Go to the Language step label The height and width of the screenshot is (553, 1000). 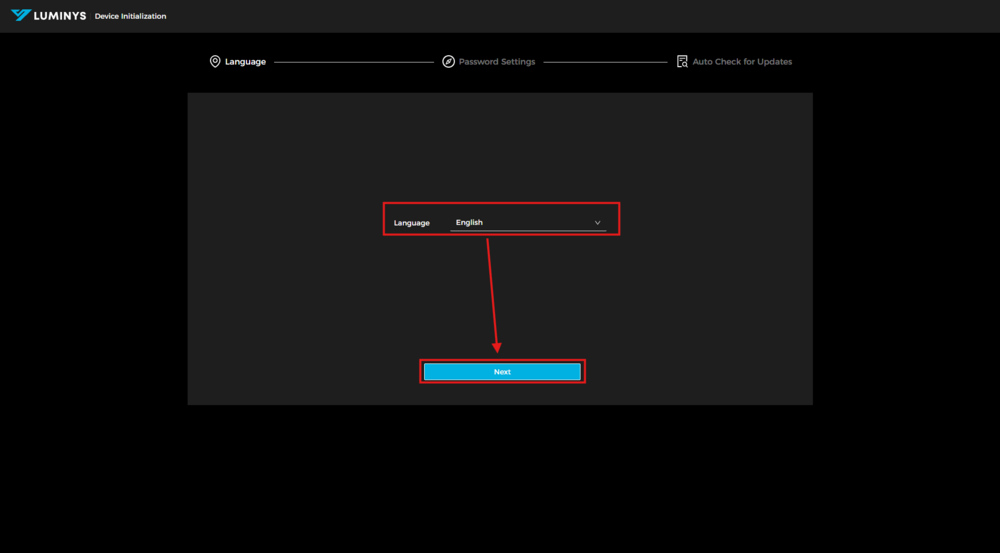(x=245, y=62)
